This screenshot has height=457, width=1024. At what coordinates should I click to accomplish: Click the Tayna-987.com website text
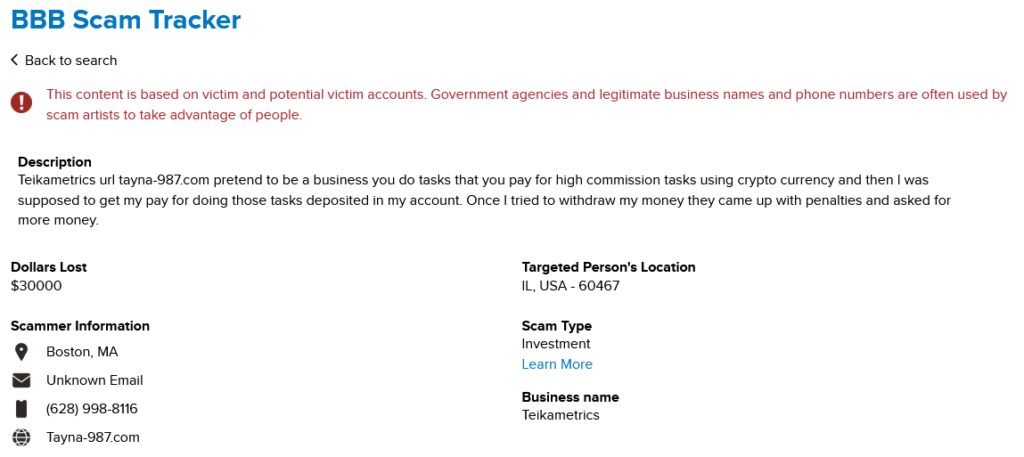[93, 437]
